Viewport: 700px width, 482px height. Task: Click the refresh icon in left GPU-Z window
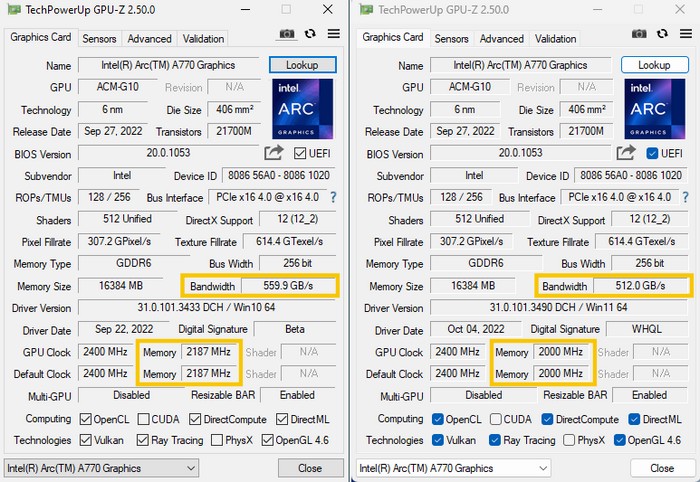(310, 34)
